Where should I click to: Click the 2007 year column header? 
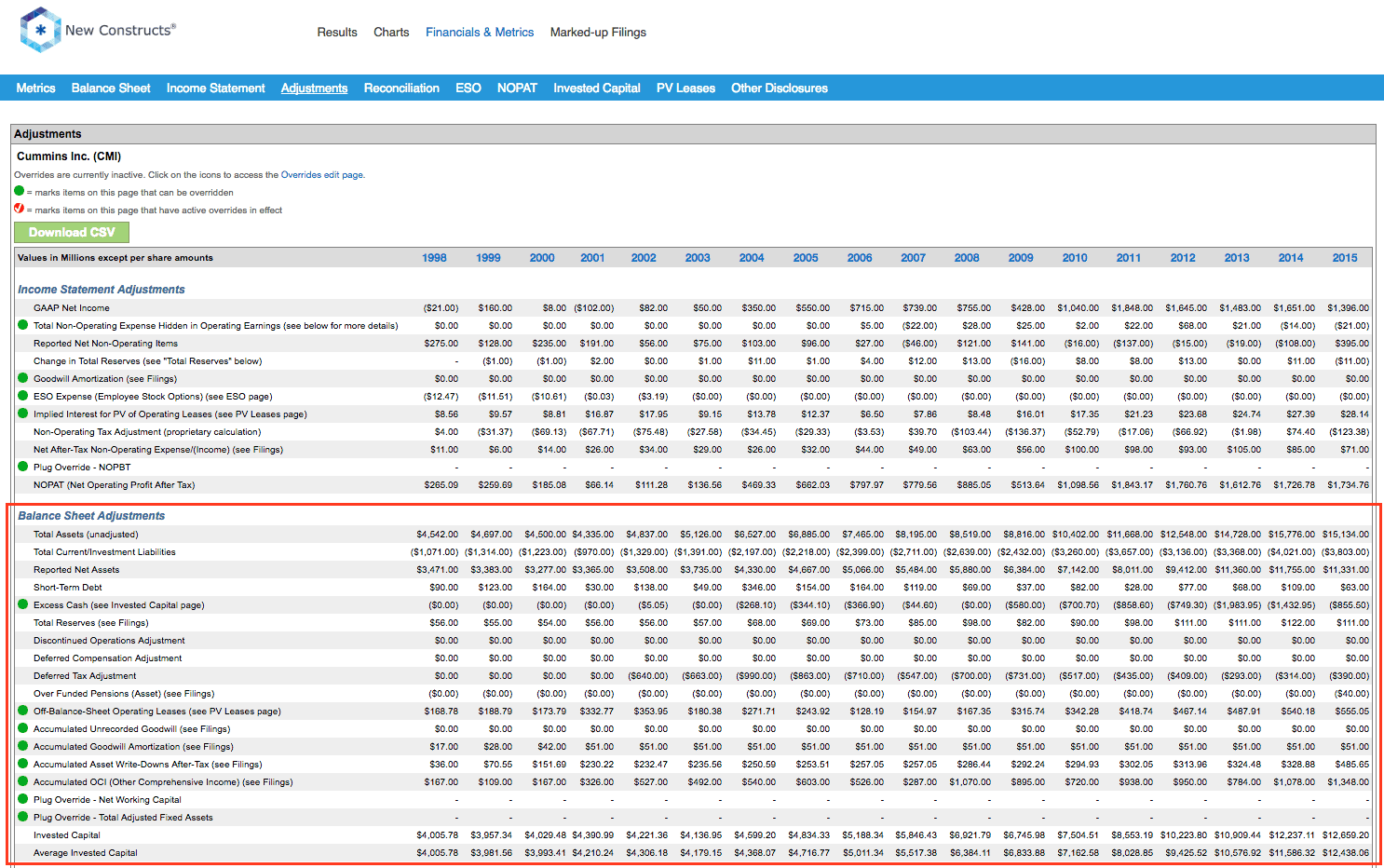pyautogui.click(x=913, y=258)
